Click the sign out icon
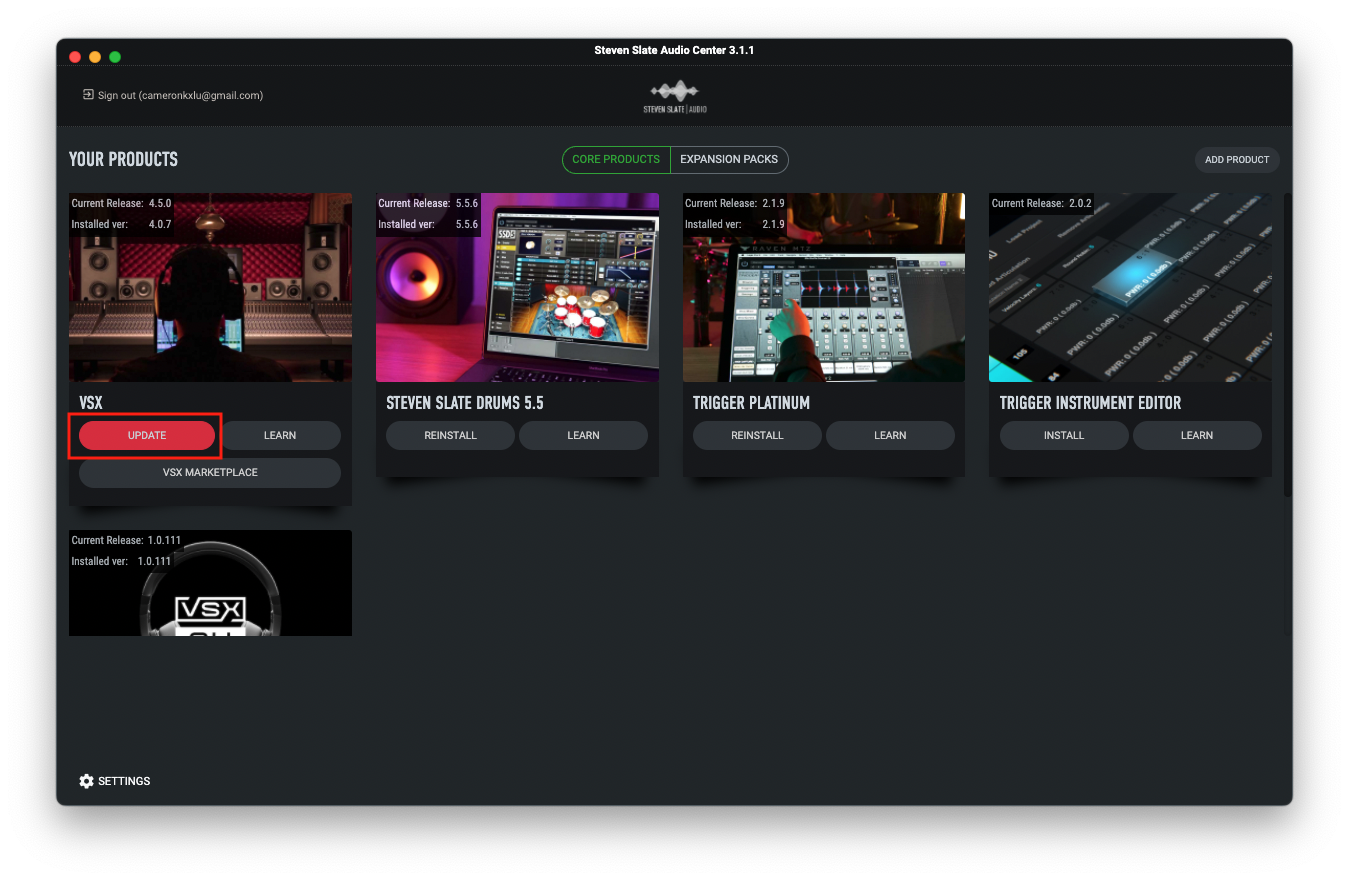Screen dimensions: 1349x880 point(88,95)
